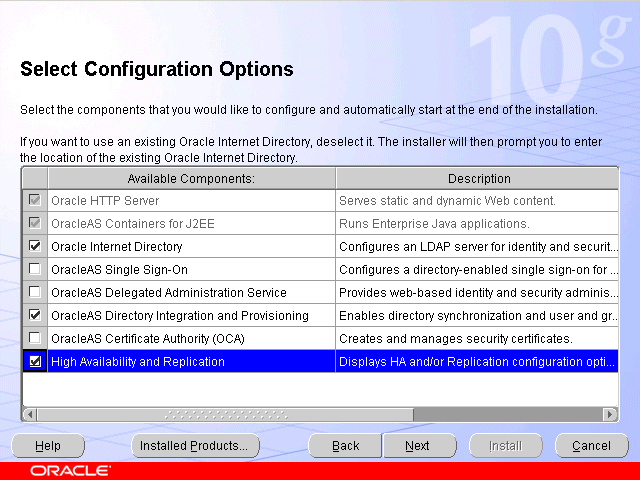Enable the OracleAS Single Sign-On checkbox
The image size is (640, 480).
pos(35,269)
